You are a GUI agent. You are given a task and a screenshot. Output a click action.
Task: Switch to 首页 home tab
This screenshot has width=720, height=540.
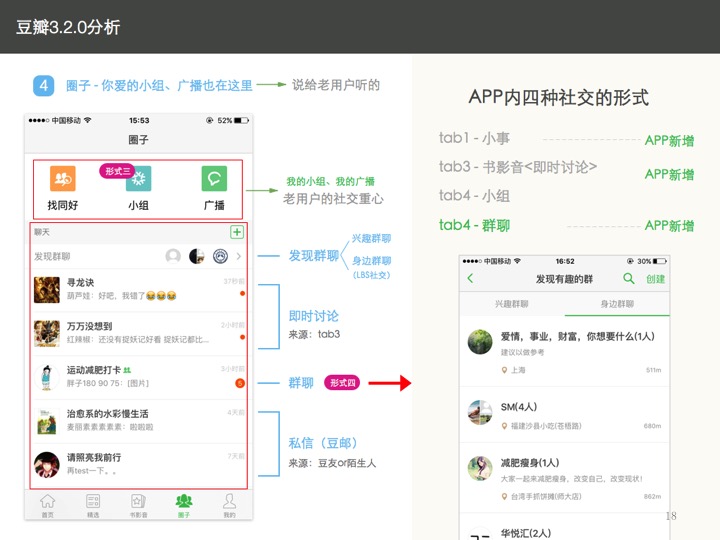[x=48, y=506]
